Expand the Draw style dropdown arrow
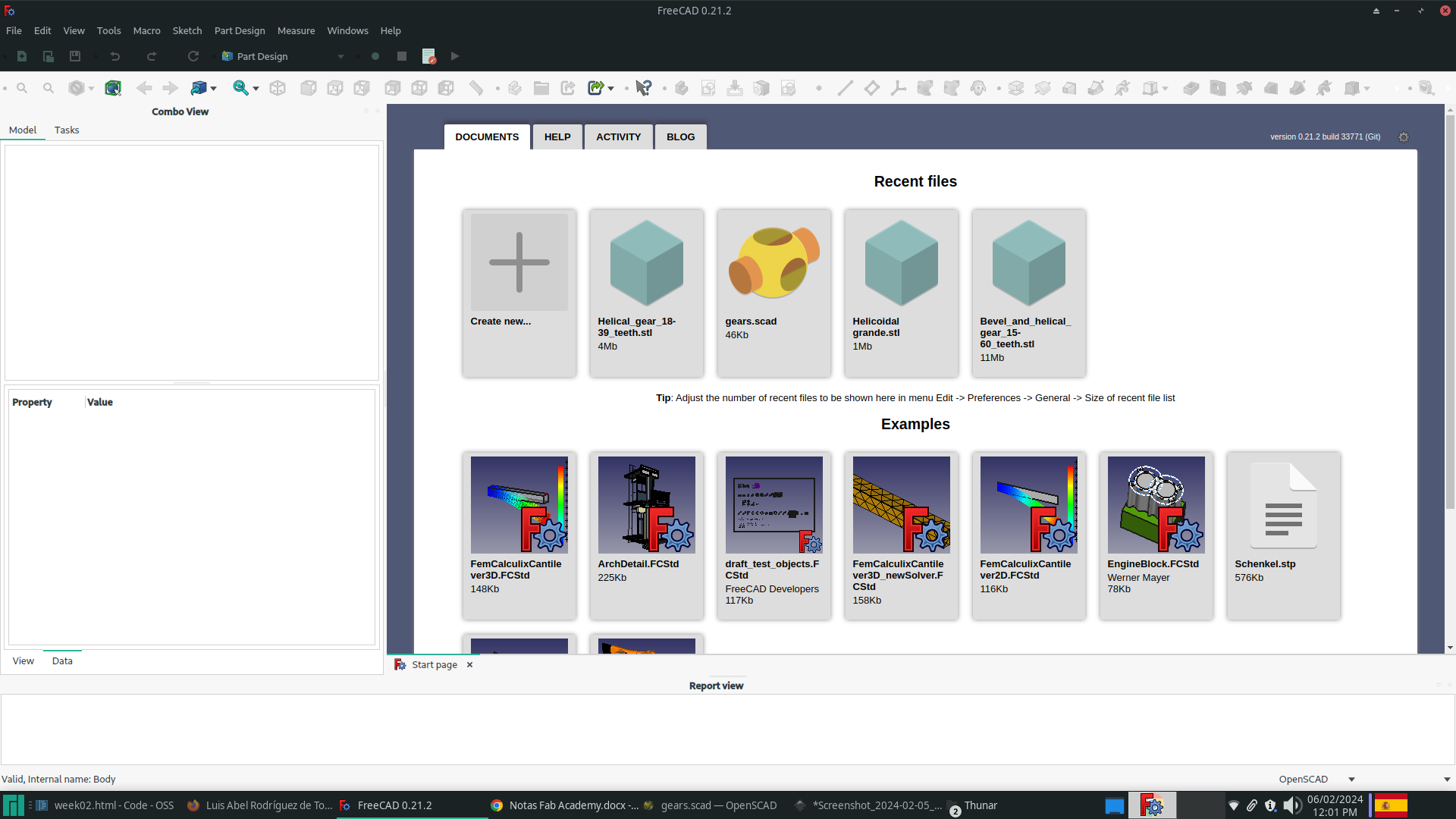1456x819 pixels. coord(92,89)
